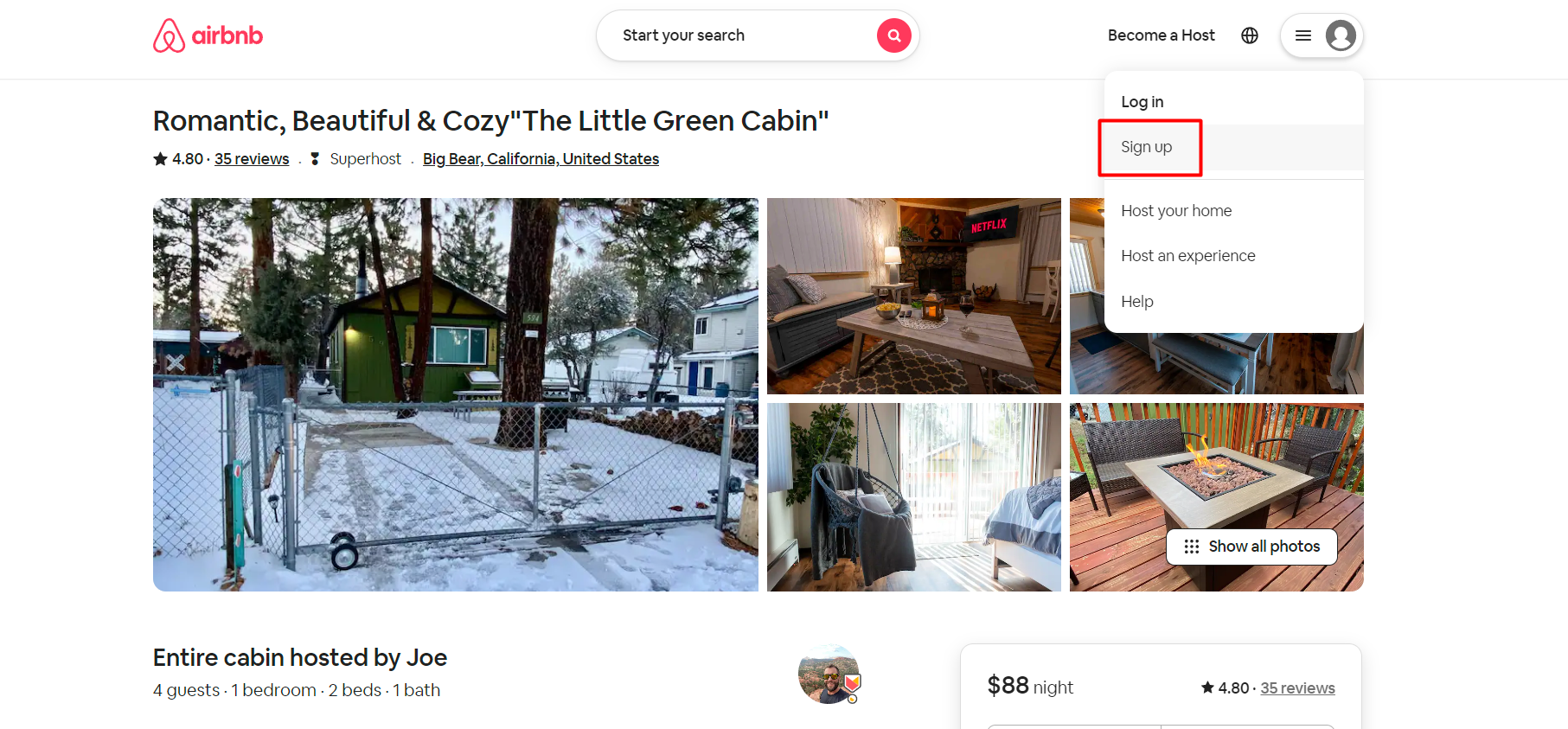Select Sign up from the menu
The height and width of the screenshot is (729, 1568).
[x=1147, y=146]
